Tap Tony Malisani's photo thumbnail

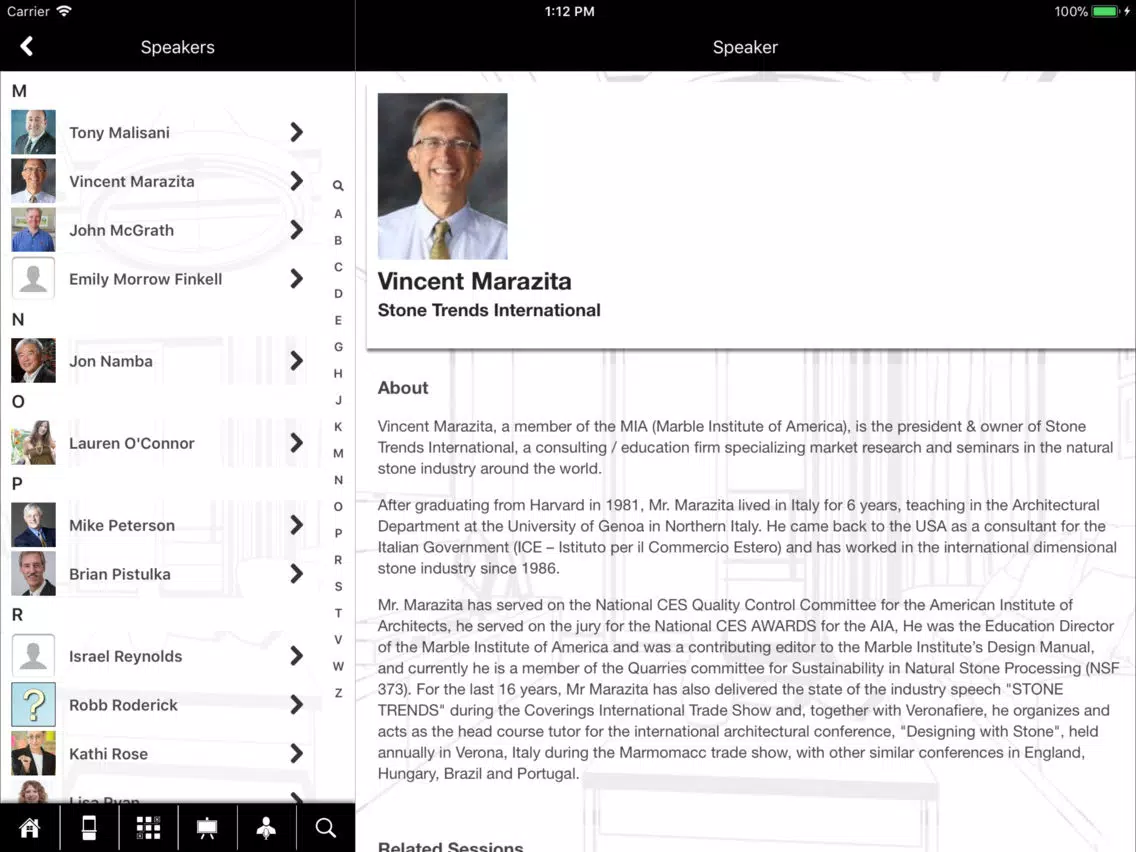(33, 132)
